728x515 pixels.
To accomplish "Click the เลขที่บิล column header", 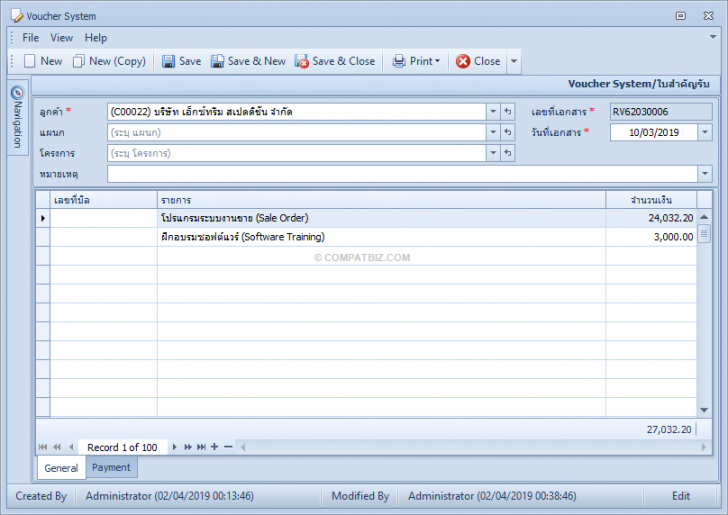I will coord(104,200).
